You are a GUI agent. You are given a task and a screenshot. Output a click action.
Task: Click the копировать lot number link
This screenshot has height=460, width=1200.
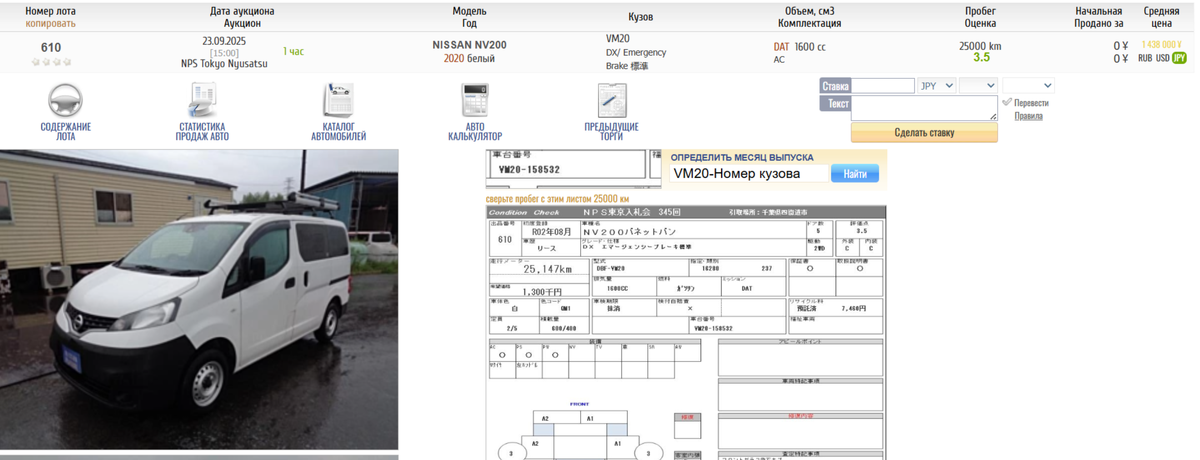pyautogui.click(x=51, y=23)
